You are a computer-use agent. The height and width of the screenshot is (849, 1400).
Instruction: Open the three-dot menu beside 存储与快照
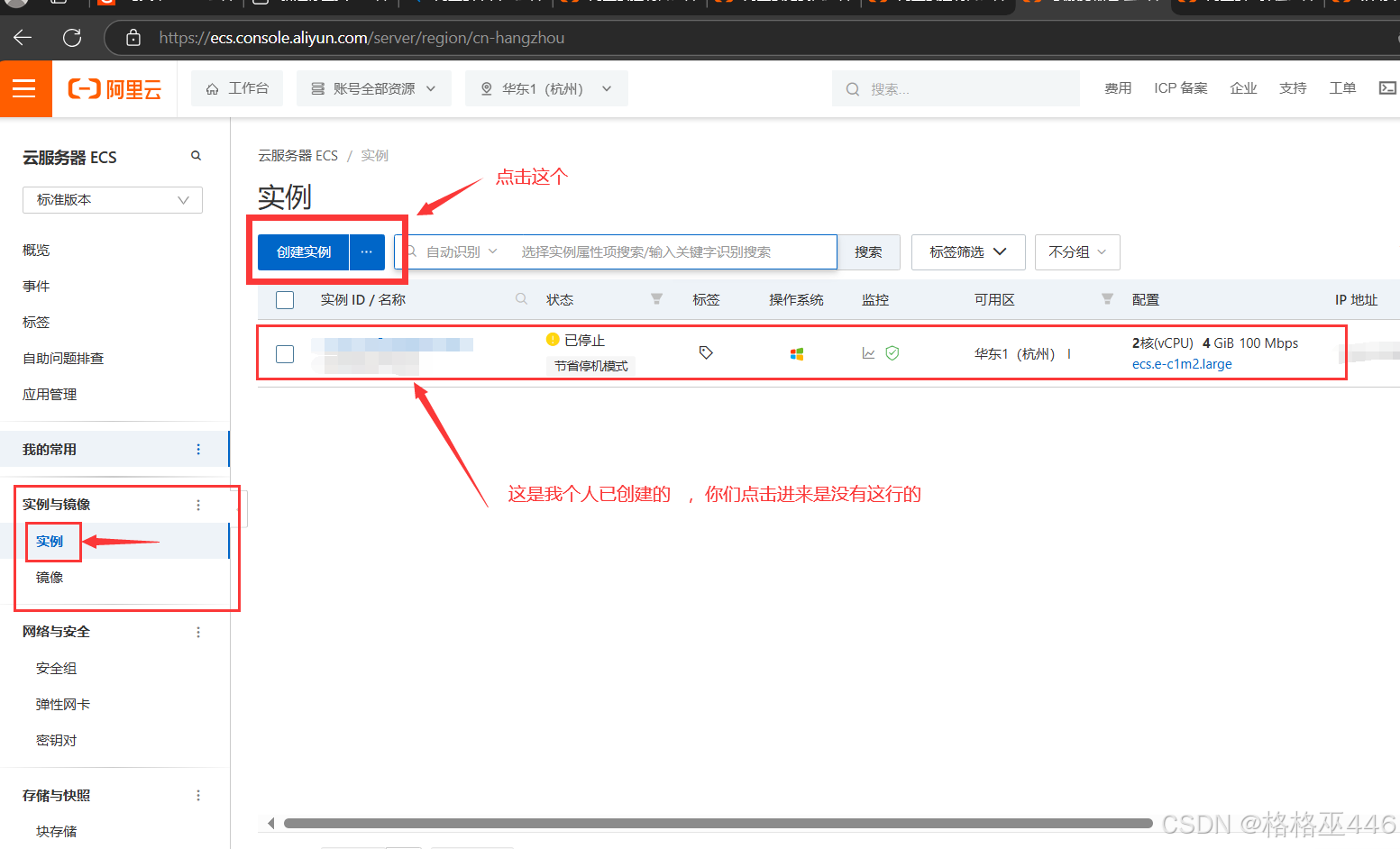[198, 796]
